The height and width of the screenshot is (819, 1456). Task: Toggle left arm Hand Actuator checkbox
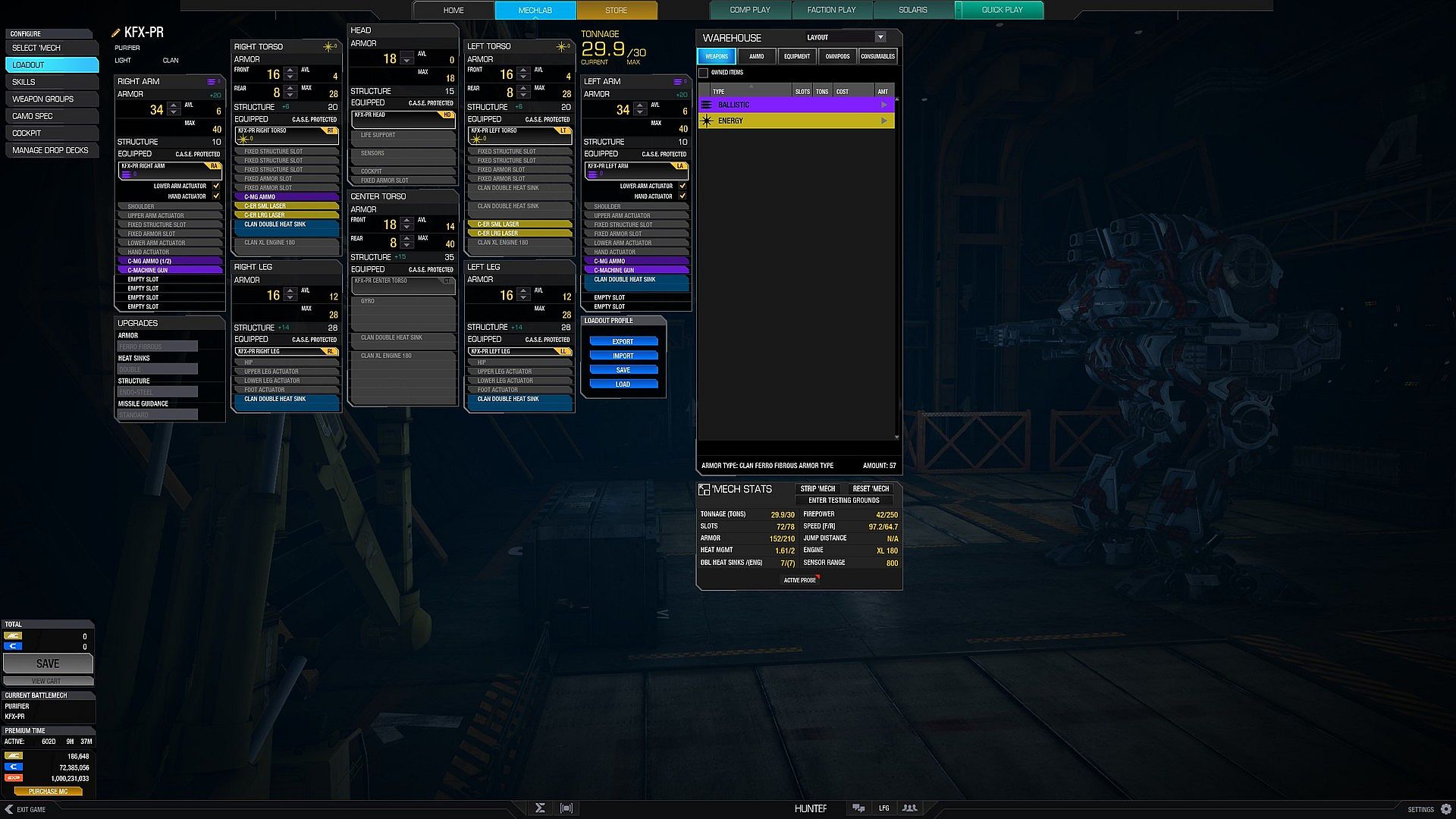click(682, 196)
